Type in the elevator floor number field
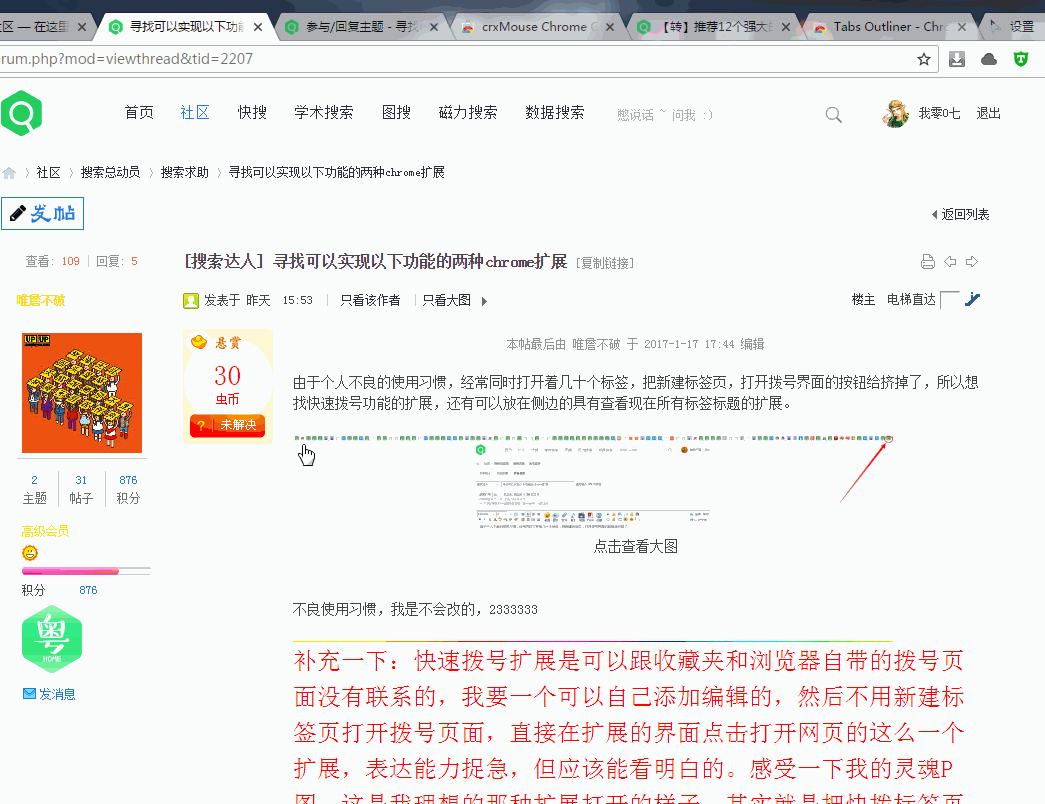 click(x=949, y=299)
